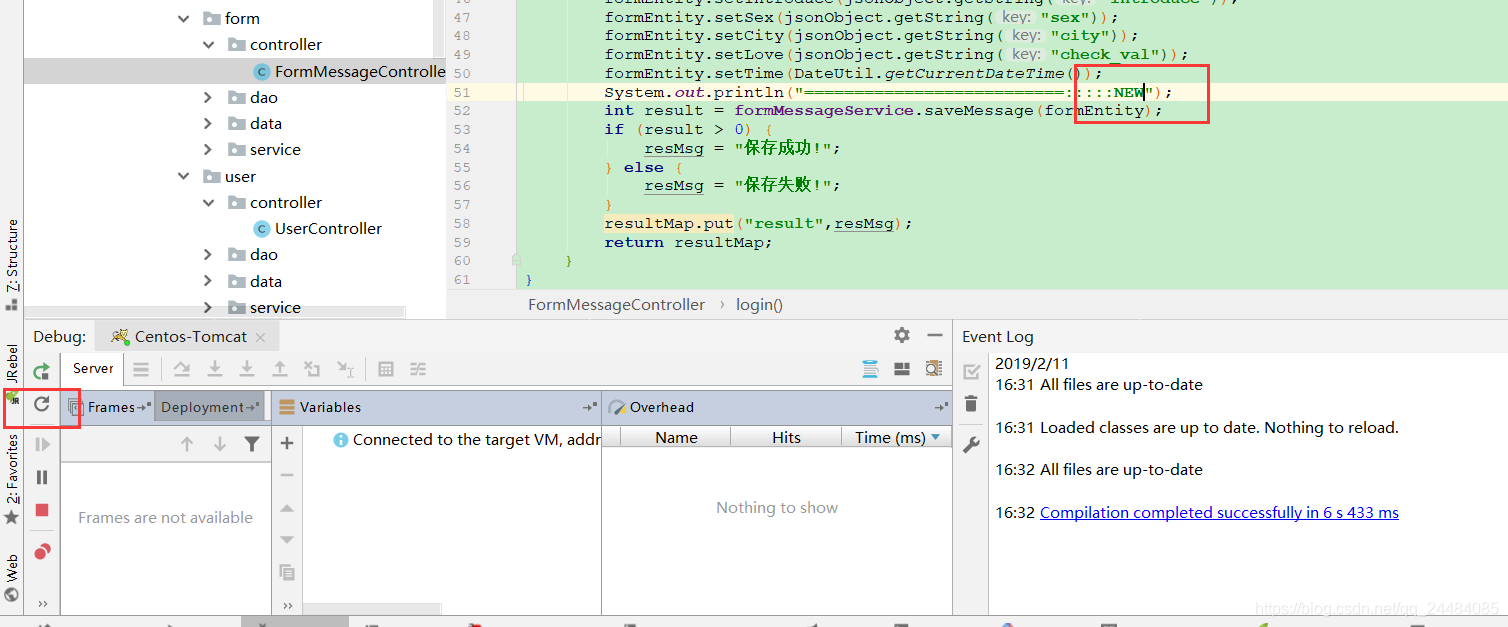Open the JRebel side tool window

click(x=12, y=372)
